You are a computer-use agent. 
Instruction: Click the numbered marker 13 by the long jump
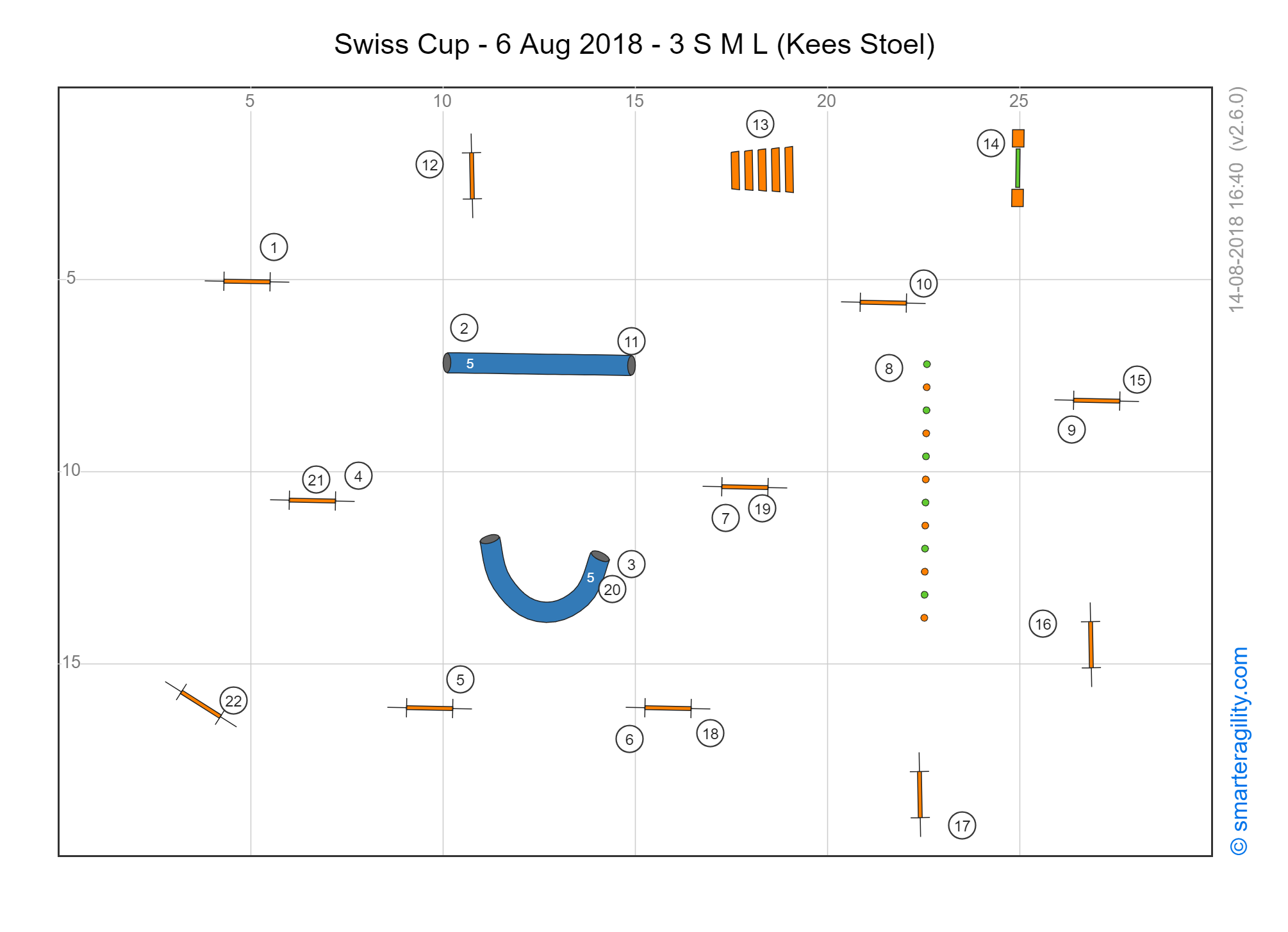coord(760,124)
